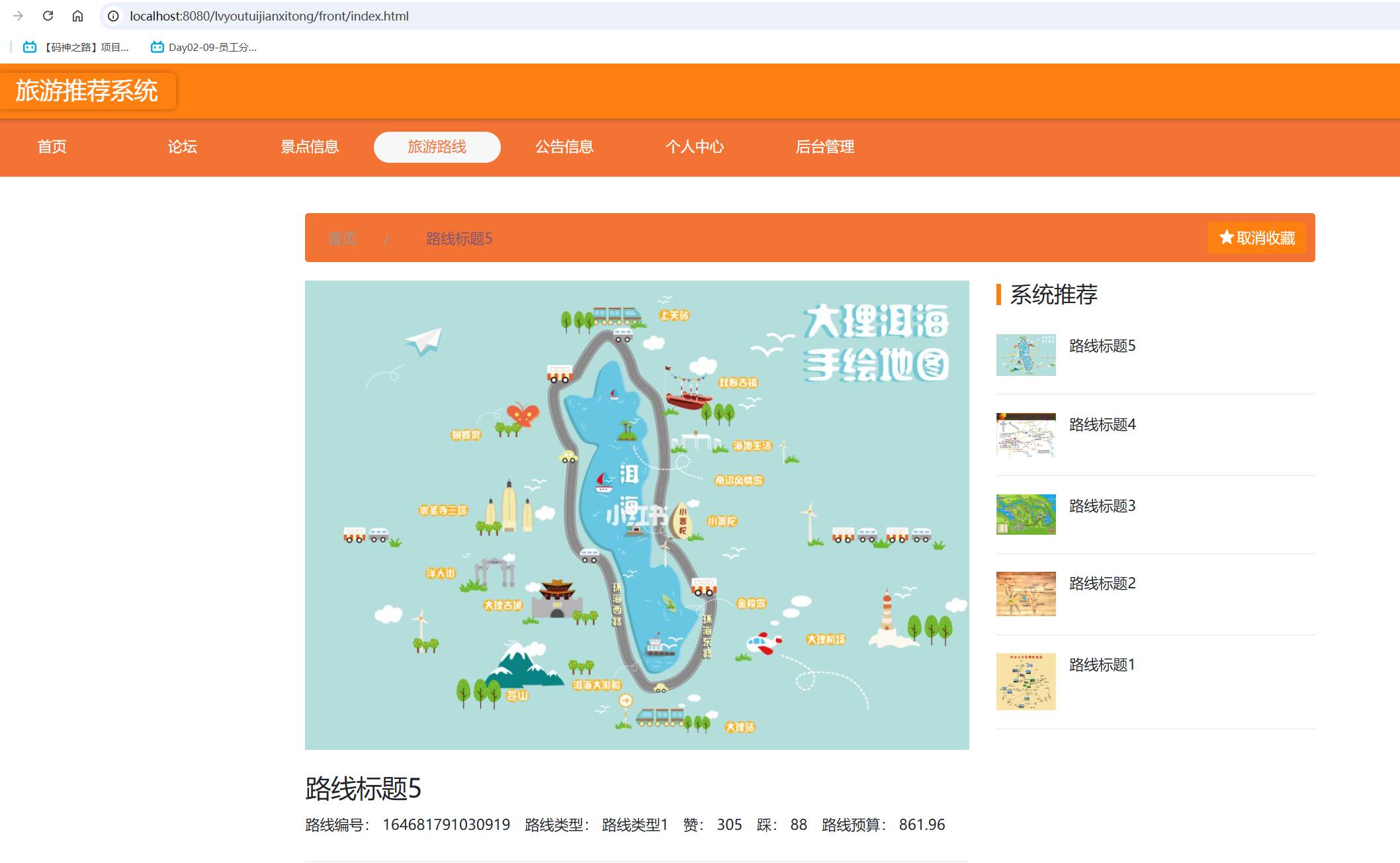Click the browser home icon
Image resolution: width=1400 pixels, height=863 pixels.
(x=77, y=16)
